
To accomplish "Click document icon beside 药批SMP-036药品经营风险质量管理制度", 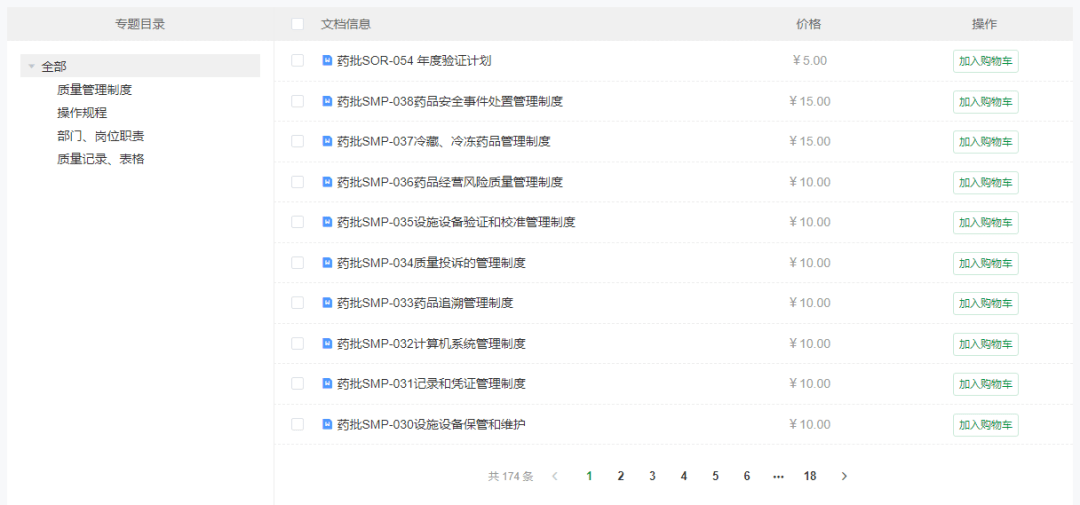I will [x=327, y=182].
